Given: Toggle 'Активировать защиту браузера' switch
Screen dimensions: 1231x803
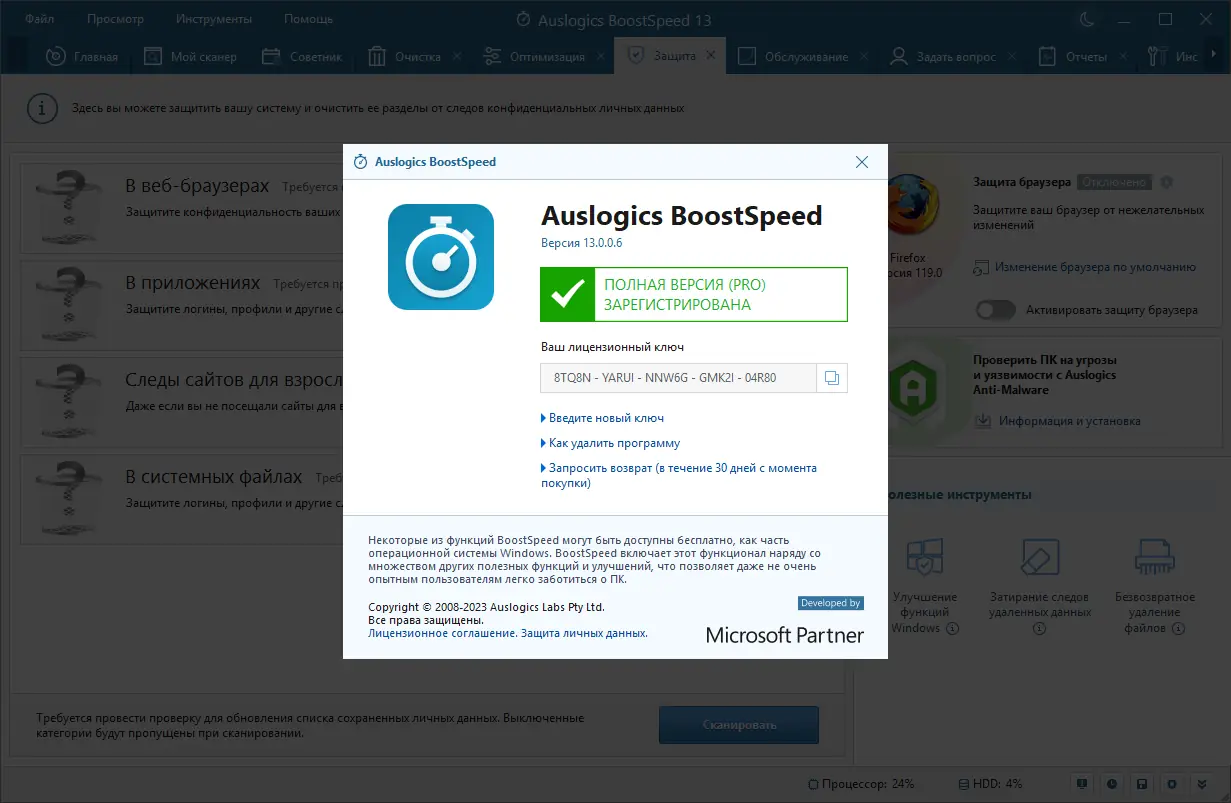Looking at the screenshot, I should point(996,310).
